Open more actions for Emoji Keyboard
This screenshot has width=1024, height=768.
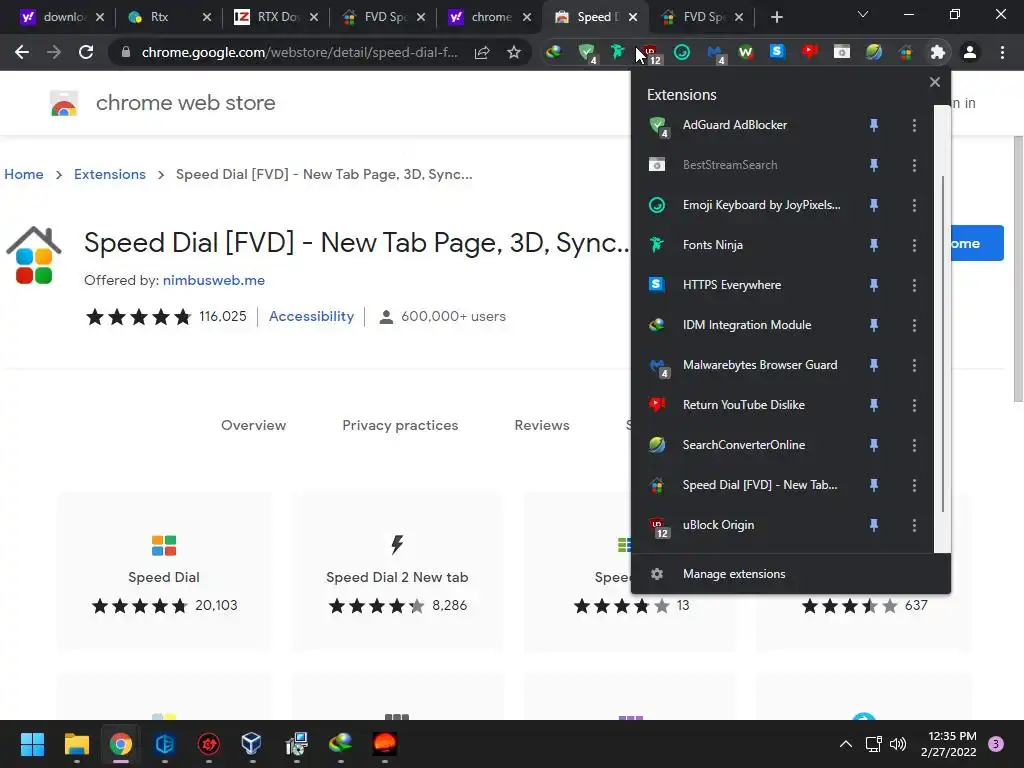[x=914, y=205]
